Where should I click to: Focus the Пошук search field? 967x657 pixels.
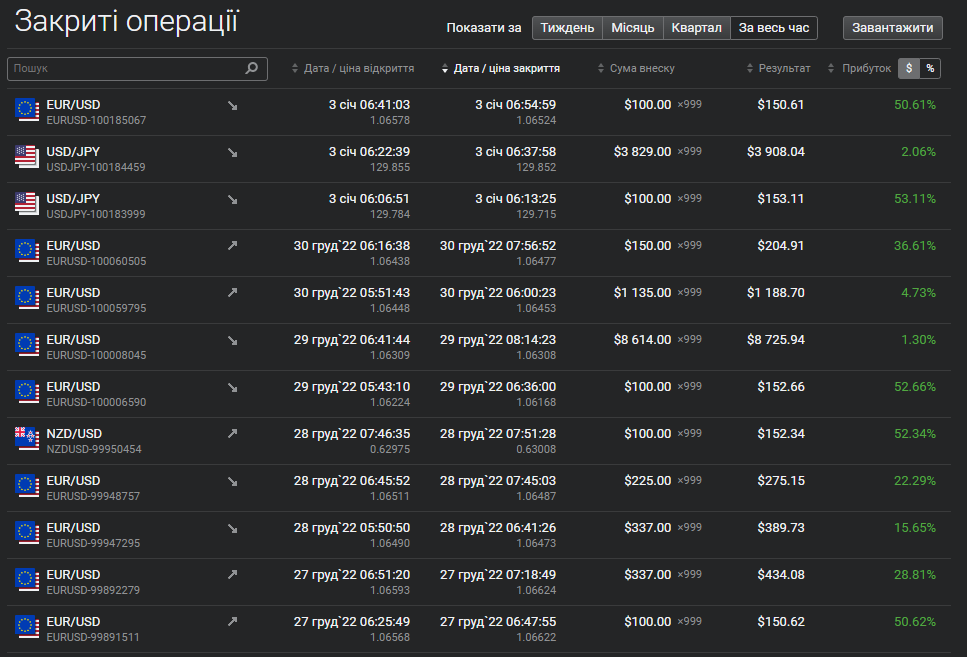(x=125, y=69)
